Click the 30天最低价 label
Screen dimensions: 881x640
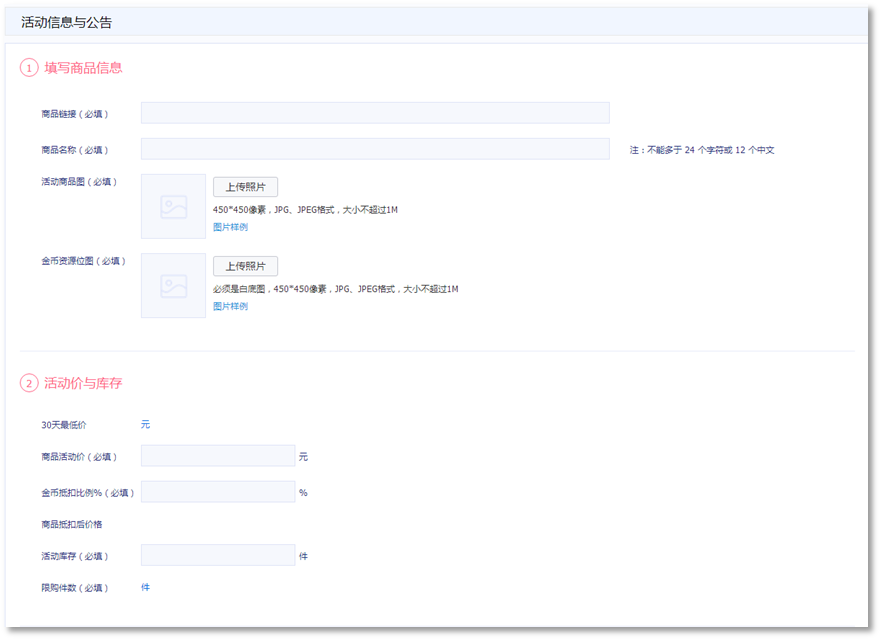tap(63, 425)
